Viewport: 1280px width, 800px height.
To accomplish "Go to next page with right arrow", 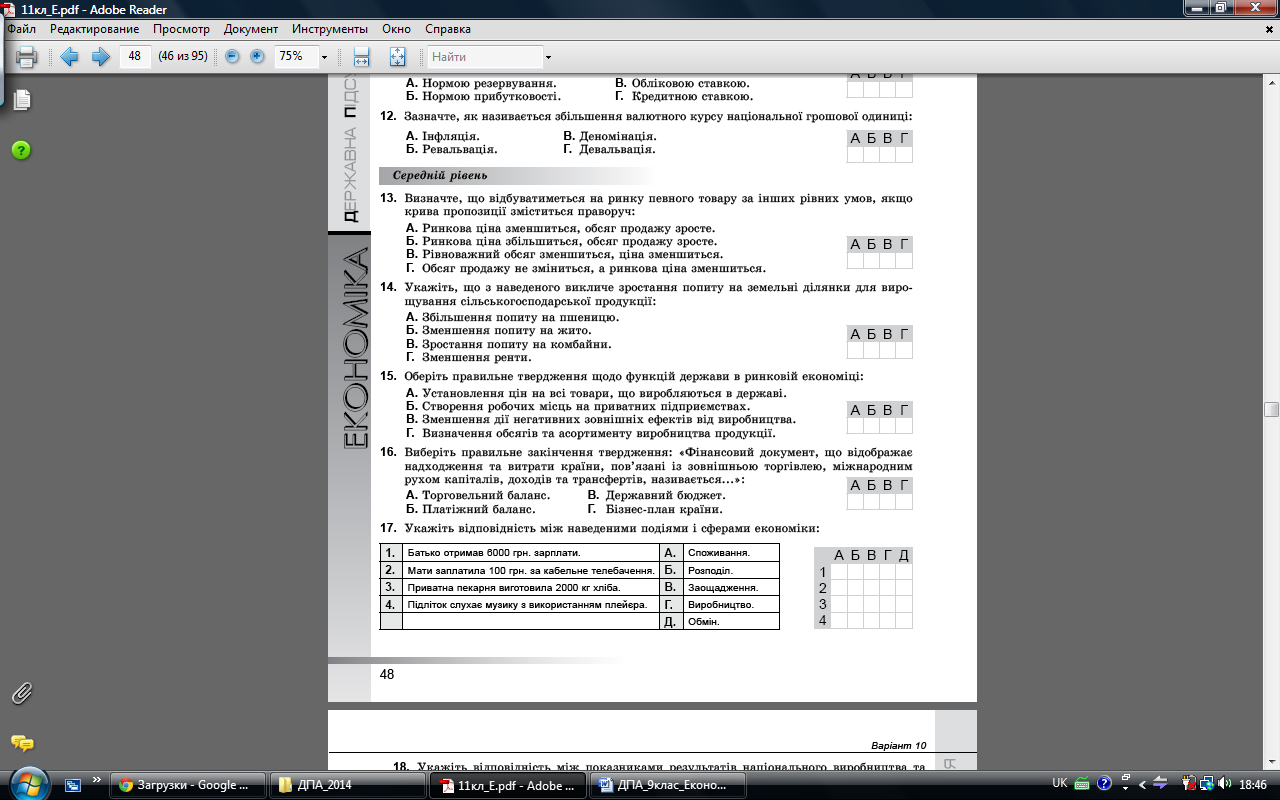I will click(100, 57).
